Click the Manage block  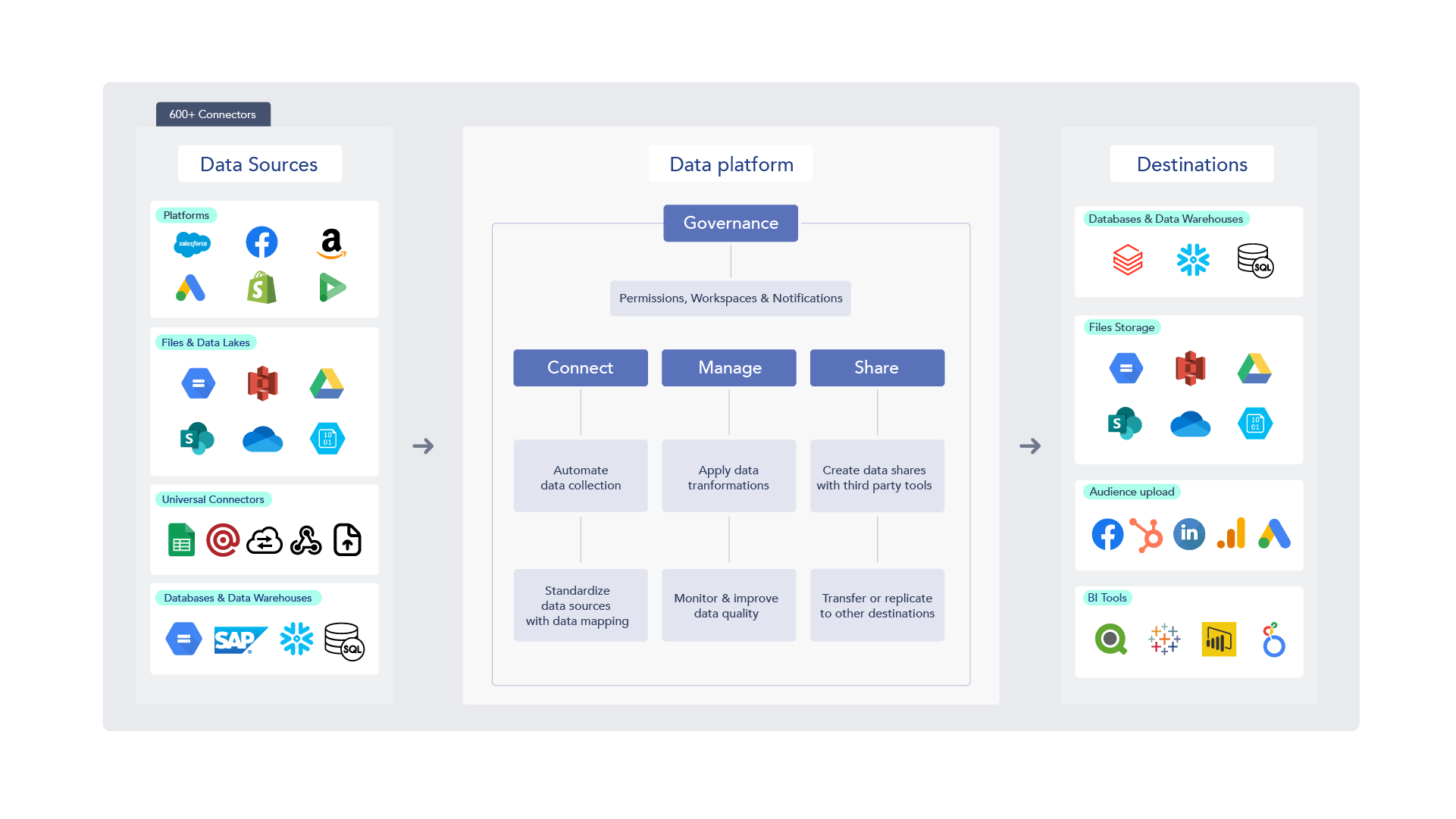pos(729,368)
